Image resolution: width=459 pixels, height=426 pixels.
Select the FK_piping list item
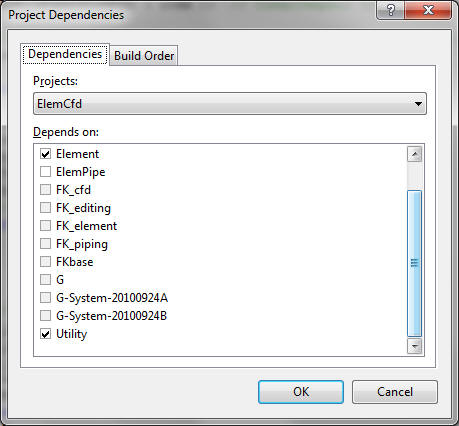click(82, 244)
